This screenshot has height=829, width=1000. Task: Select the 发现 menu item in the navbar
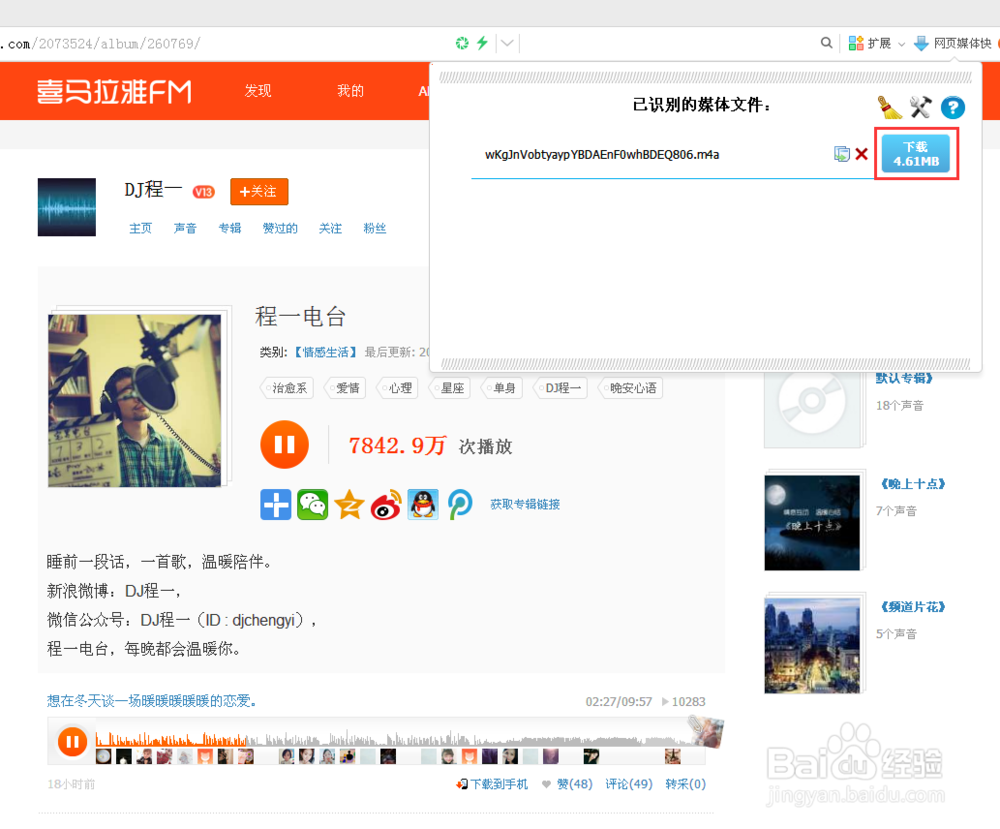pos(258,91)
